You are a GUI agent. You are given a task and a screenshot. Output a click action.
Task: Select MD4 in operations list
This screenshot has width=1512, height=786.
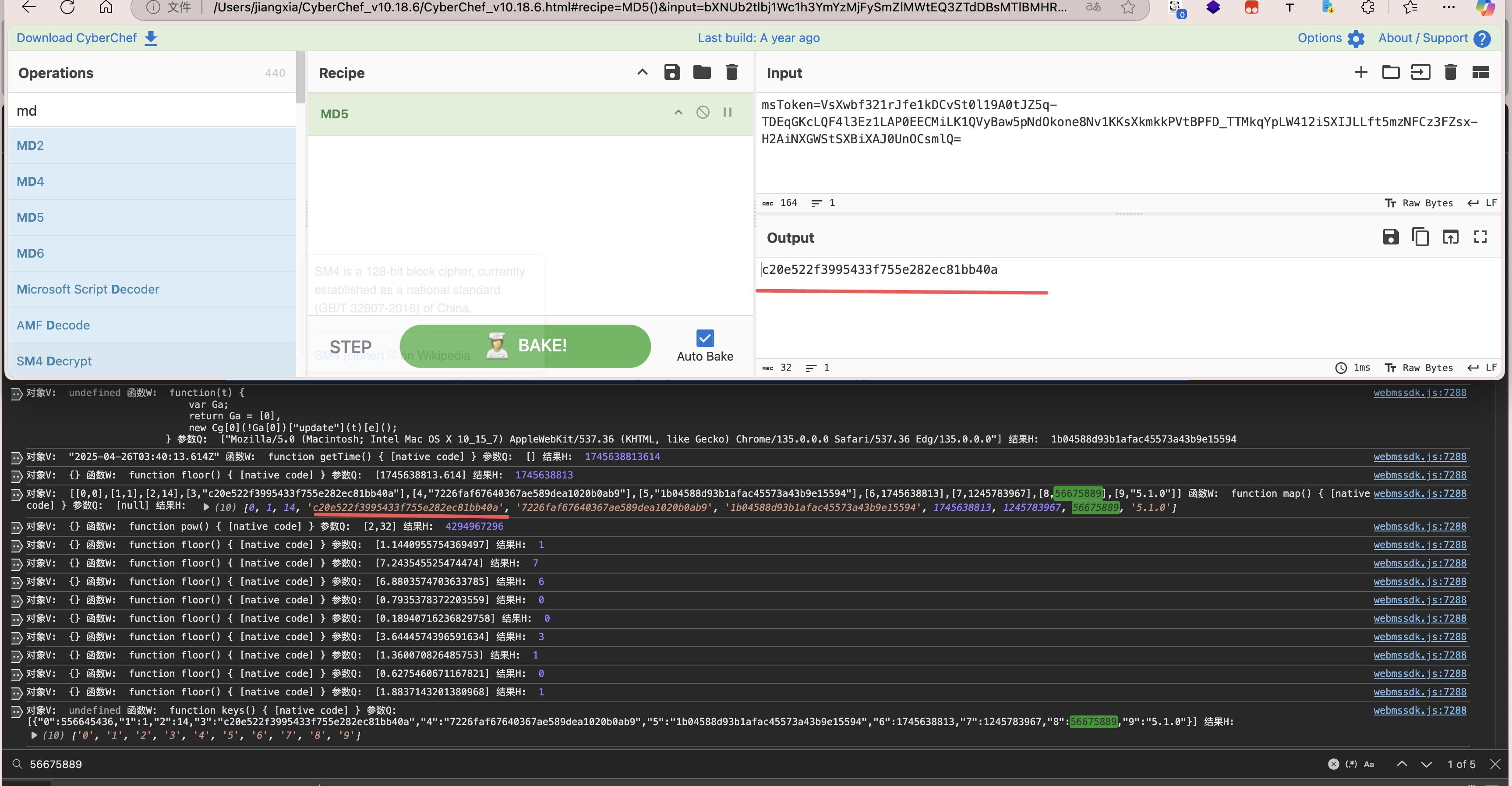[152, 181]
